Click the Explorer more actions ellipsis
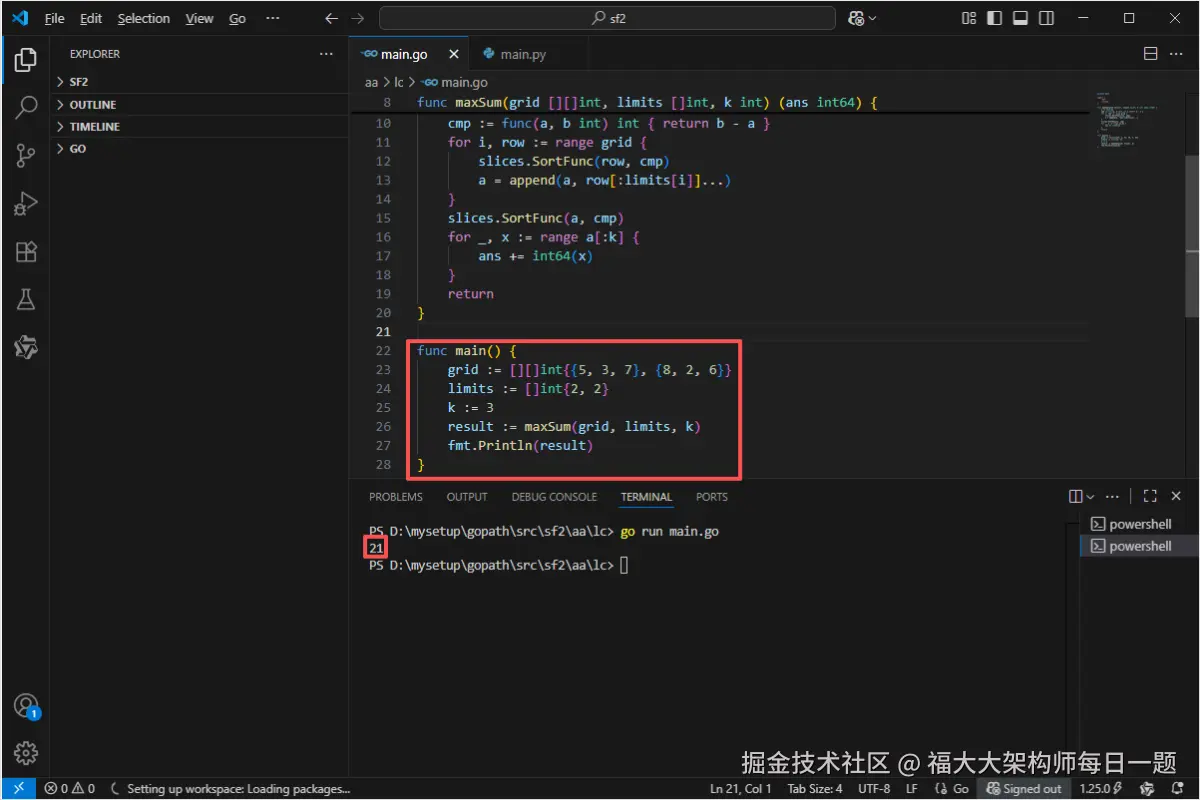This screenshot has width=1200, height=800. tap(327, 54)
